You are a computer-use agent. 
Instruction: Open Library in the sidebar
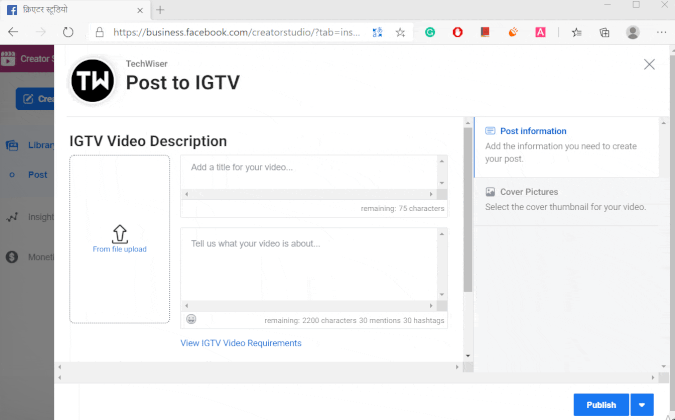click(41, 145)
